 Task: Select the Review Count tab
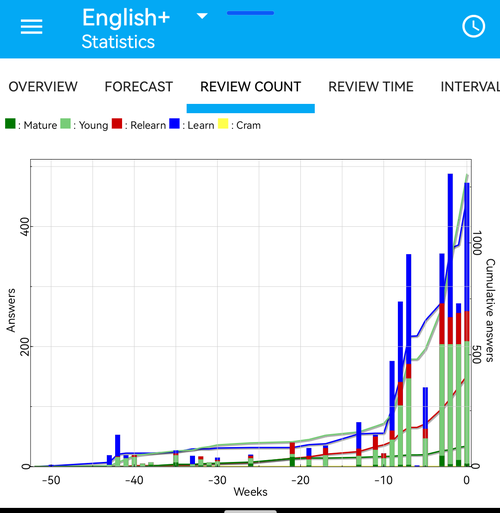click(251, 87)
